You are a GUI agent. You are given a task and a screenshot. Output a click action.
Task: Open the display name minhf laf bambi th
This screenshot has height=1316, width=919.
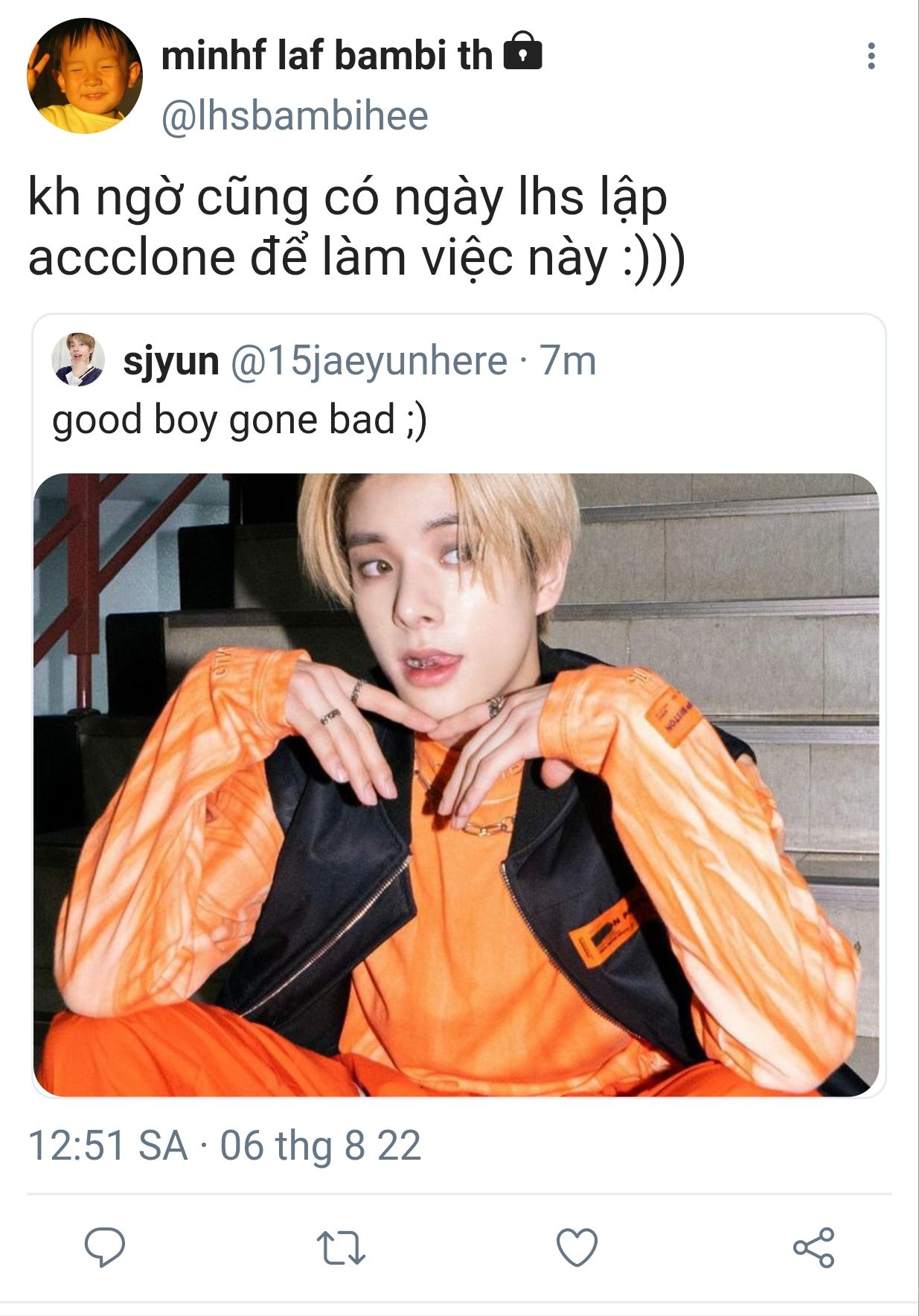[x=327, y=55]
